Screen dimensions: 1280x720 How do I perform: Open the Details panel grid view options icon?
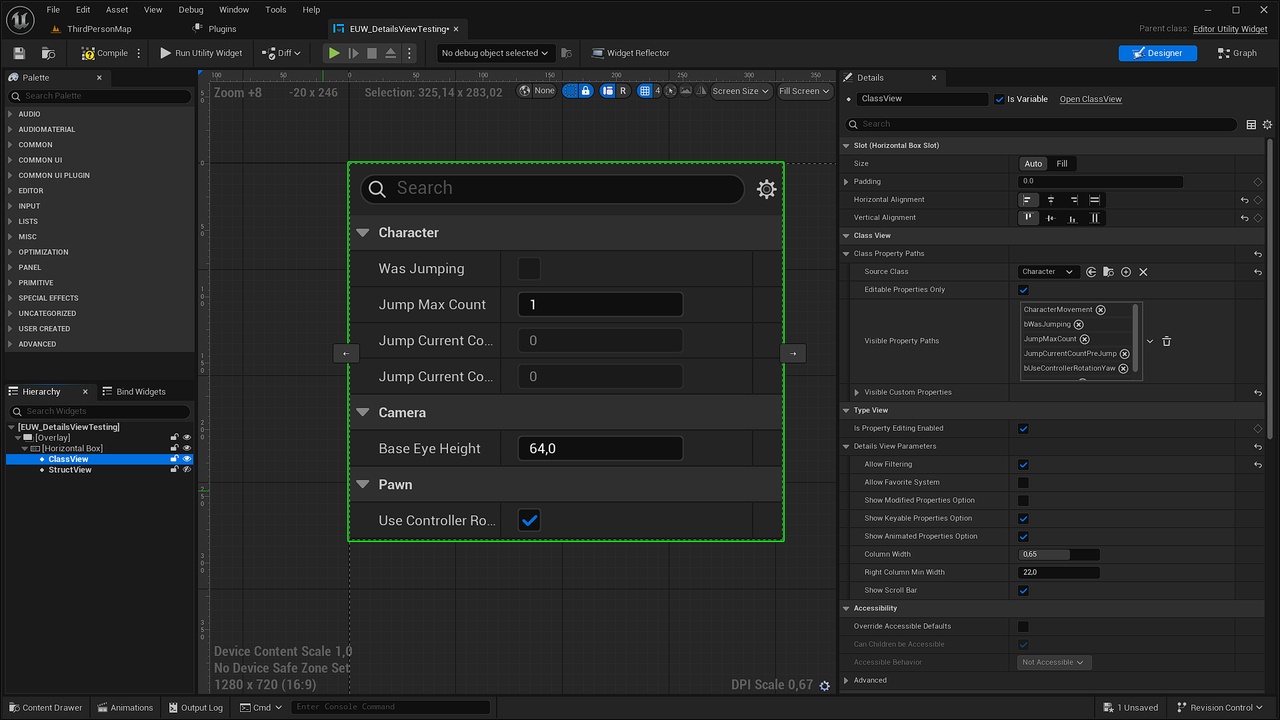(1251, 124)
